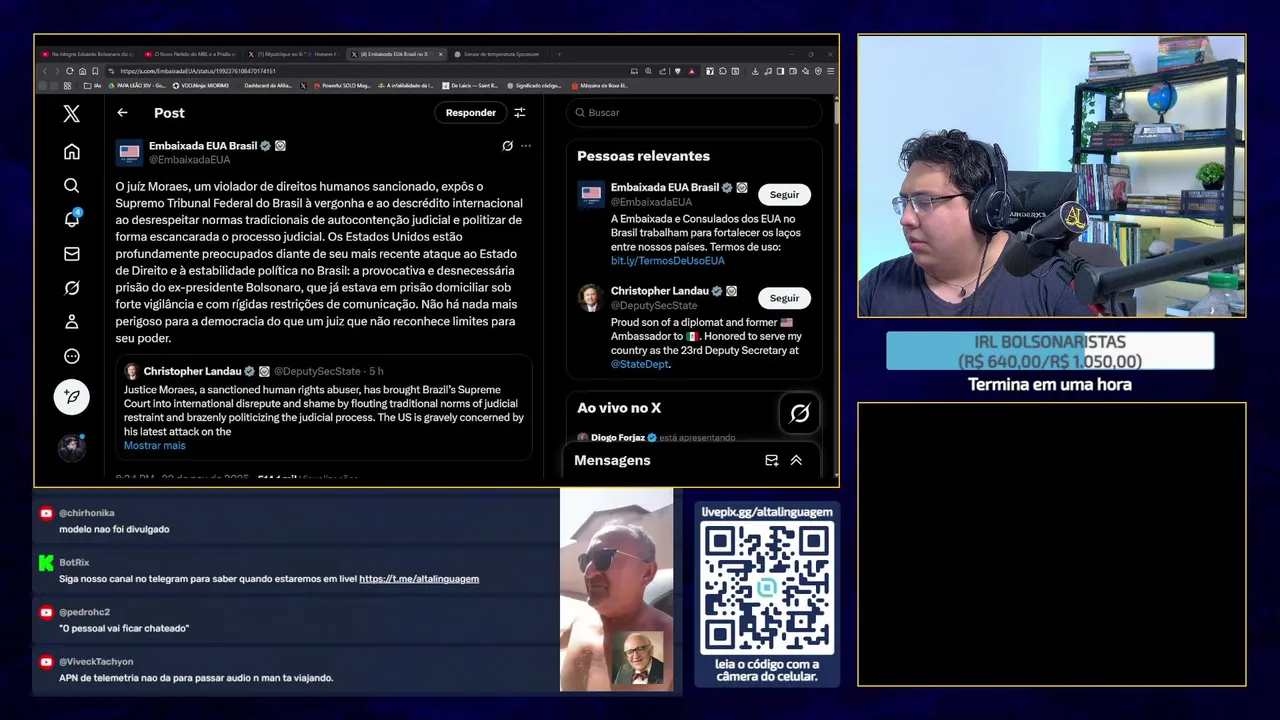
Task: Open Máquina de Rose bookmark
Action: 600,86
